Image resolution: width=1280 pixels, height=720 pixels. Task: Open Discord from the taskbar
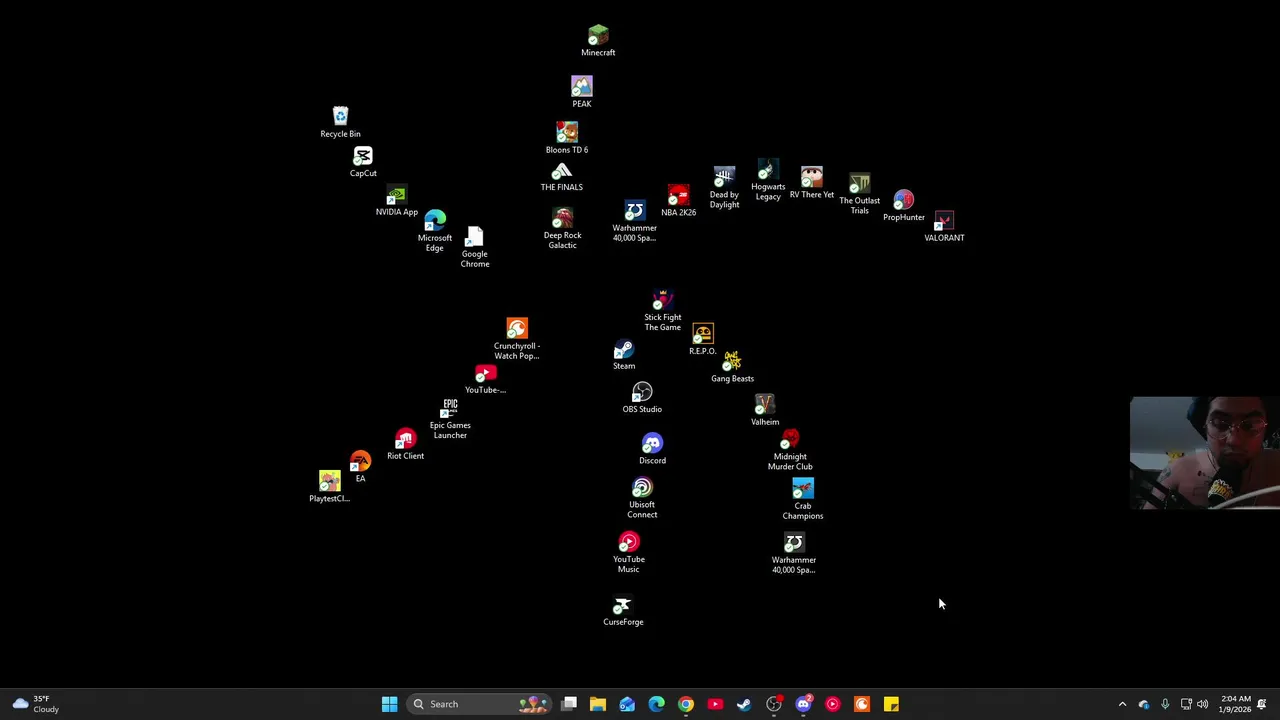[x=803, y=704]
